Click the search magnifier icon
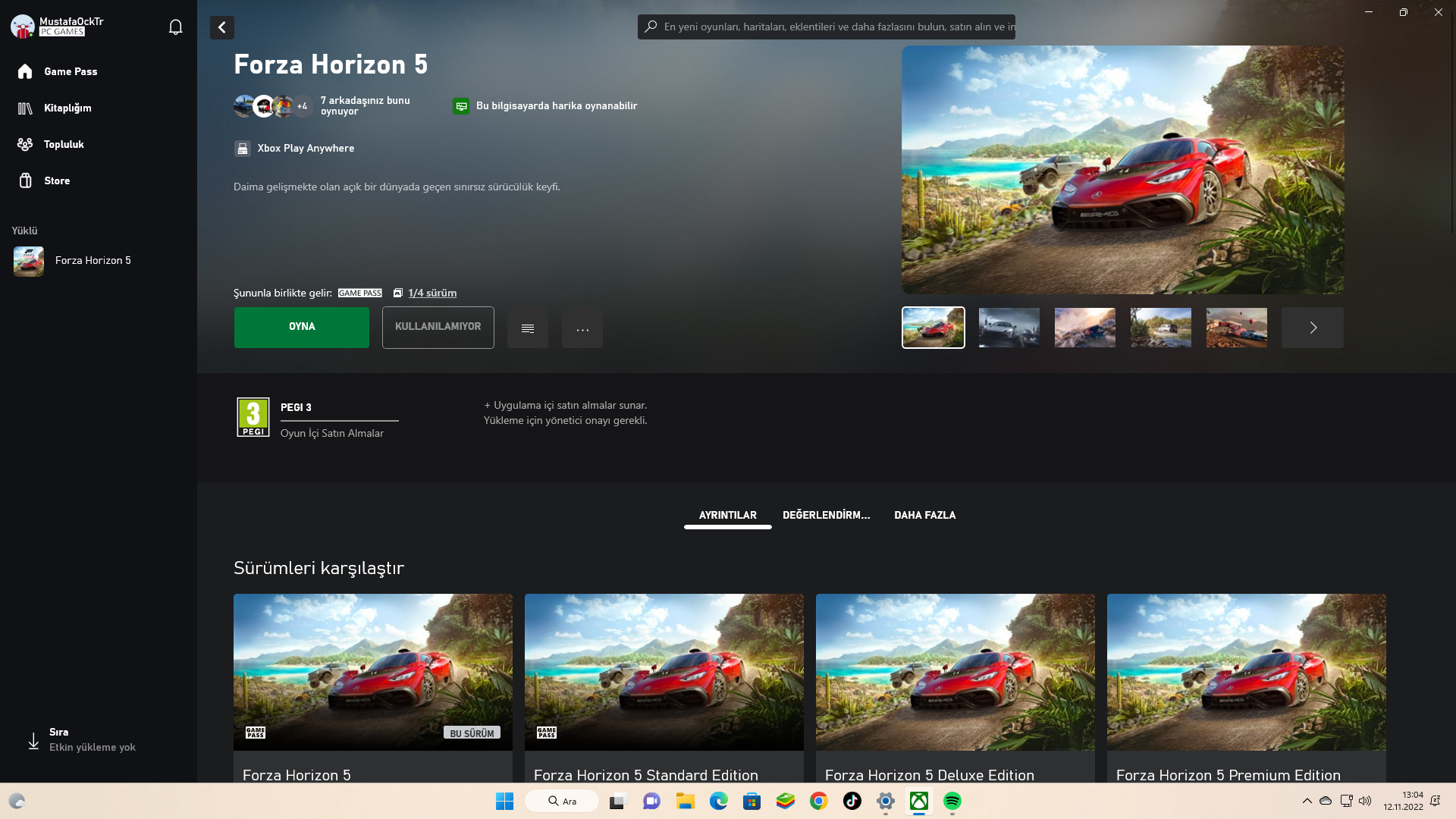This screenshot has height=819, width=1456. pyautogui.click(x=651, y=27)
